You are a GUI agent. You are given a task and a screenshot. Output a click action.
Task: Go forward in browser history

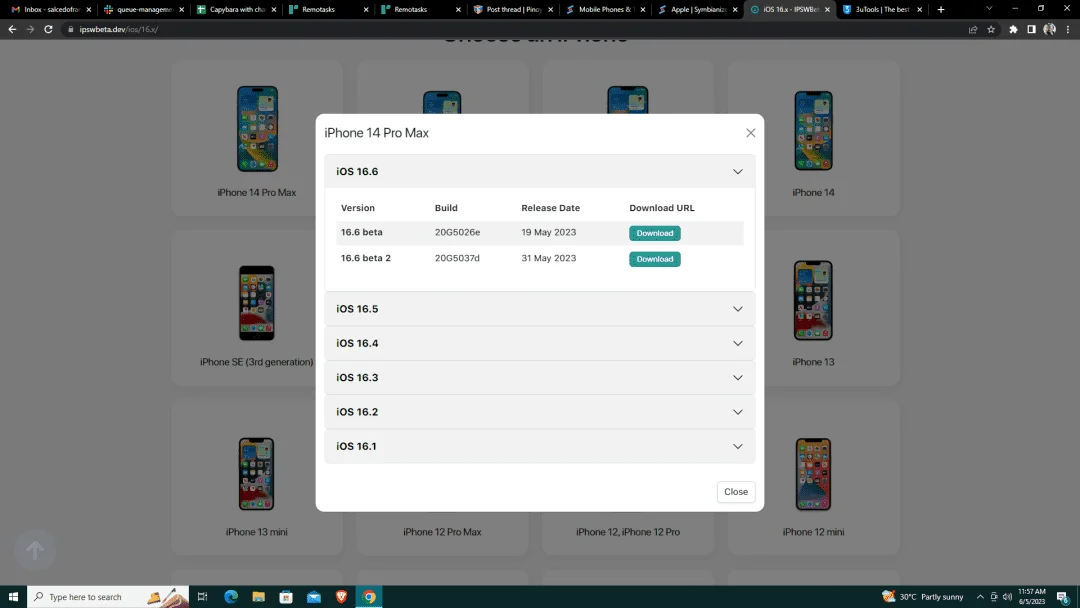tap(30, 30)
